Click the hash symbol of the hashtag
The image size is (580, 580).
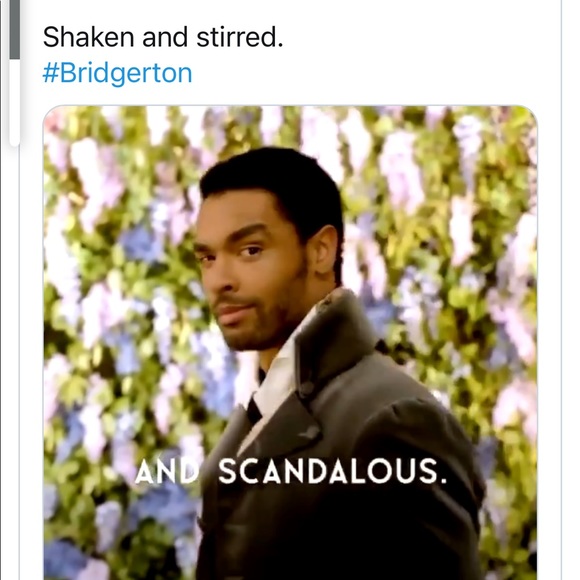tap(51, 73)
